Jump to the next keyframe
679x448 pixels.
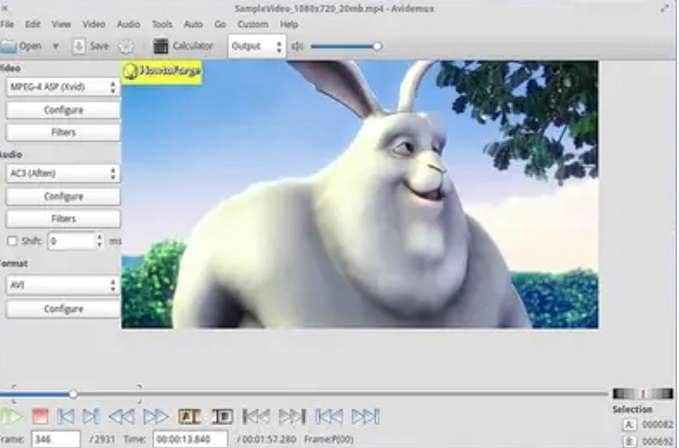point(155,416)
